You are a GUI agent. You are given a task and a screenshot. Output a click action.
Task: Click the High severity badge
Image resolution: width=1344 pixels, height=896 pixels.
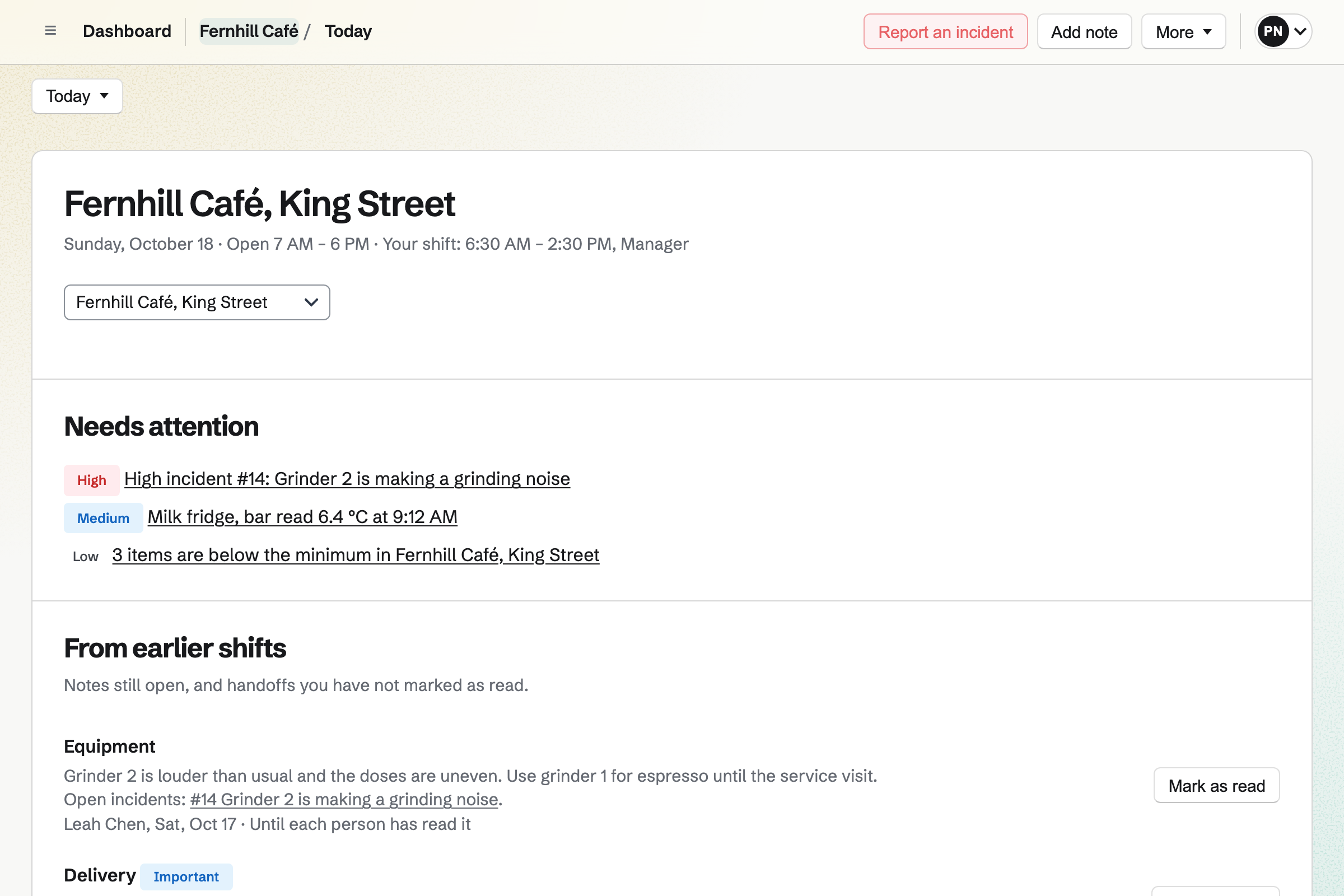tap(91, 480)
